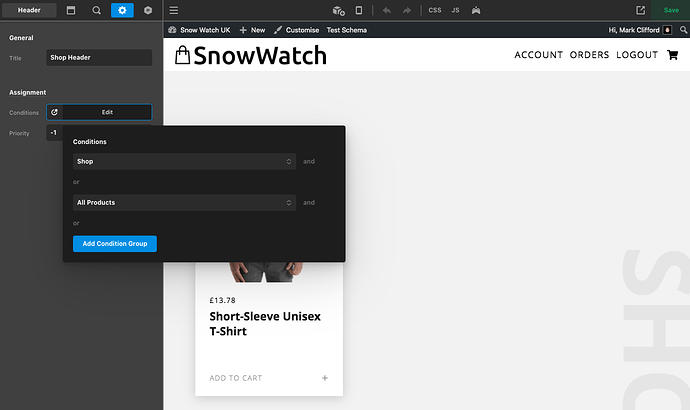Click the admin bar search magnifier
The width and height of the screenshot is (690, 410).
683,30
